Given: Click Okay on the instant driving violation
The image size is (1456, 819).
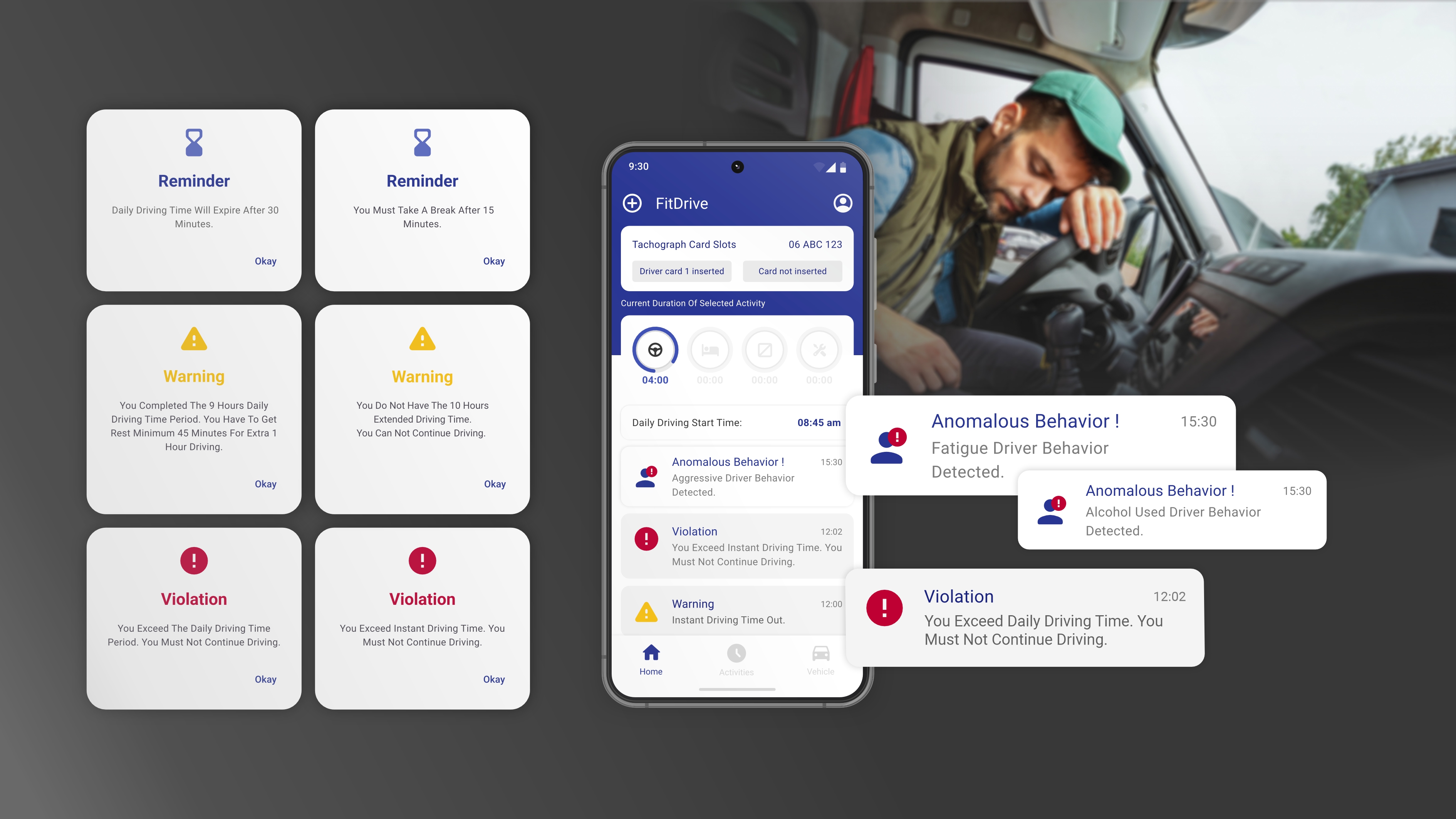Looking at the screenshot, I should click(x=494, y=679).
